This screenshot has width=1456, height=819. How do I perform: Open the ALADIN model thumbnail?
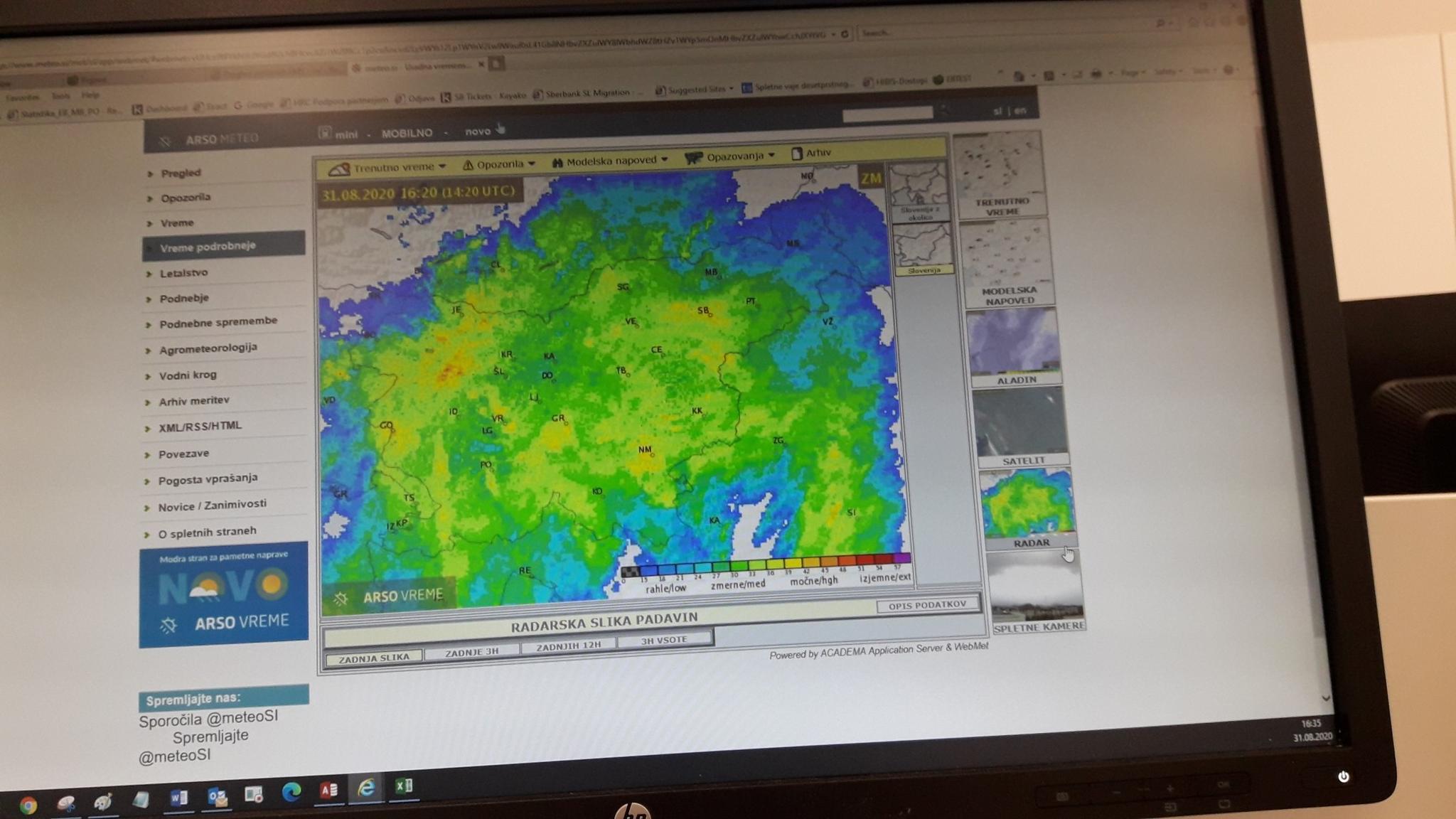1014,348
